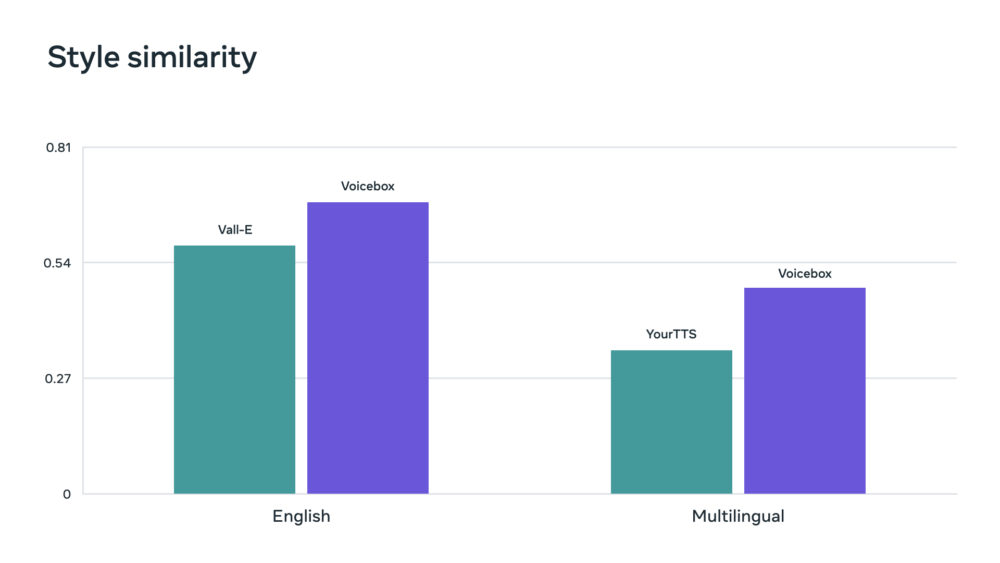Click the 0.27 gridline between bar groups
This screenshot has width=1000, height=563.
click(x=520, y=378)
